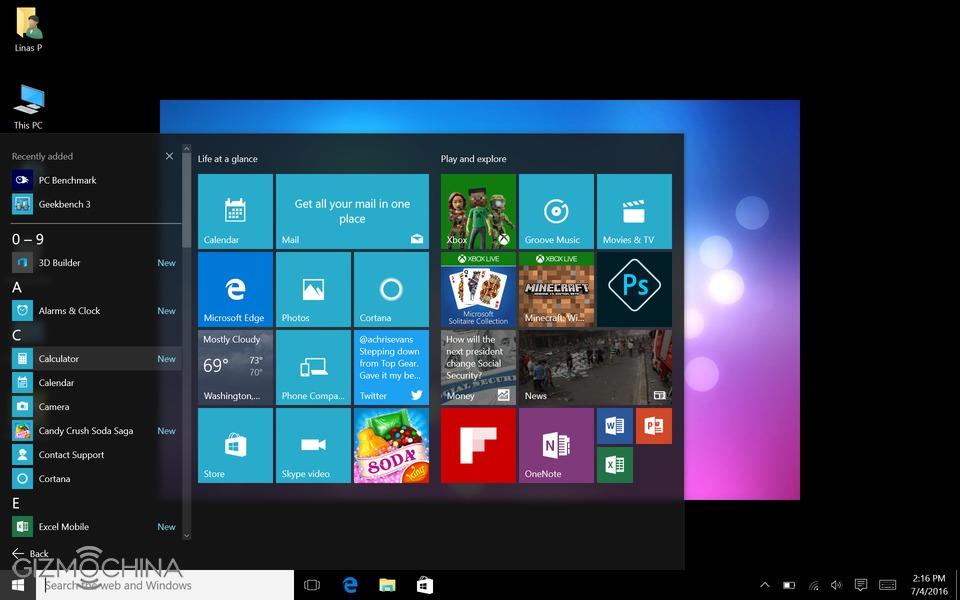The image size is (960, 600).
Task: Open the OneNote tile
Action: [556, 445]
